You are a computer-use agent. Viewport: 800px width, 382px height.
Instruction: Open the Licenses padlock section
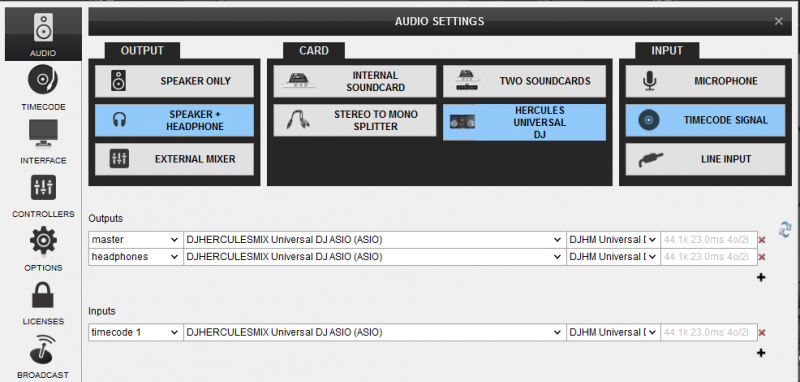pyautogui.click(x=43, y=303)
